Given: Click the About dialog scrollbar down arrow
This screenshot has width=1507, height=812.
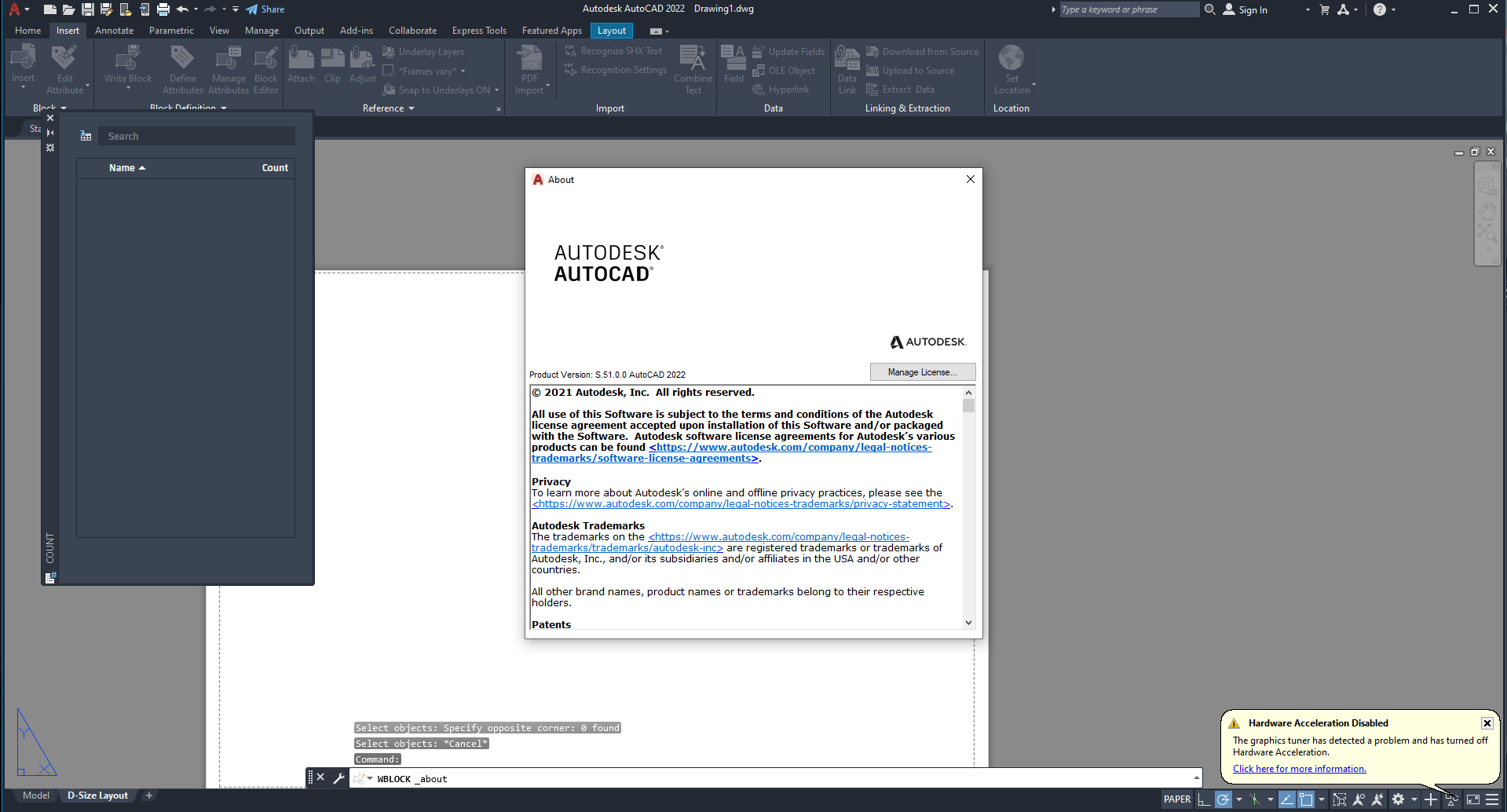Looking at the screenshot, I should pos(968,623).
